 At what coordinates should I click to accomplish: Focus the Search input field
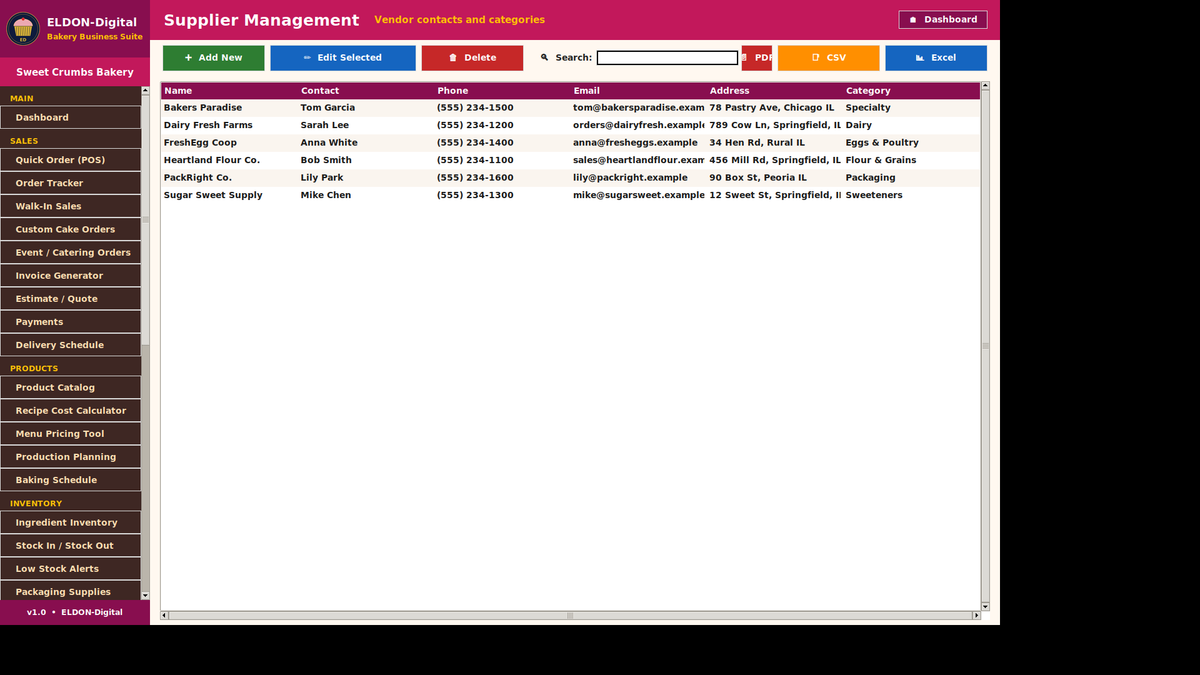(x=667, y=58)
